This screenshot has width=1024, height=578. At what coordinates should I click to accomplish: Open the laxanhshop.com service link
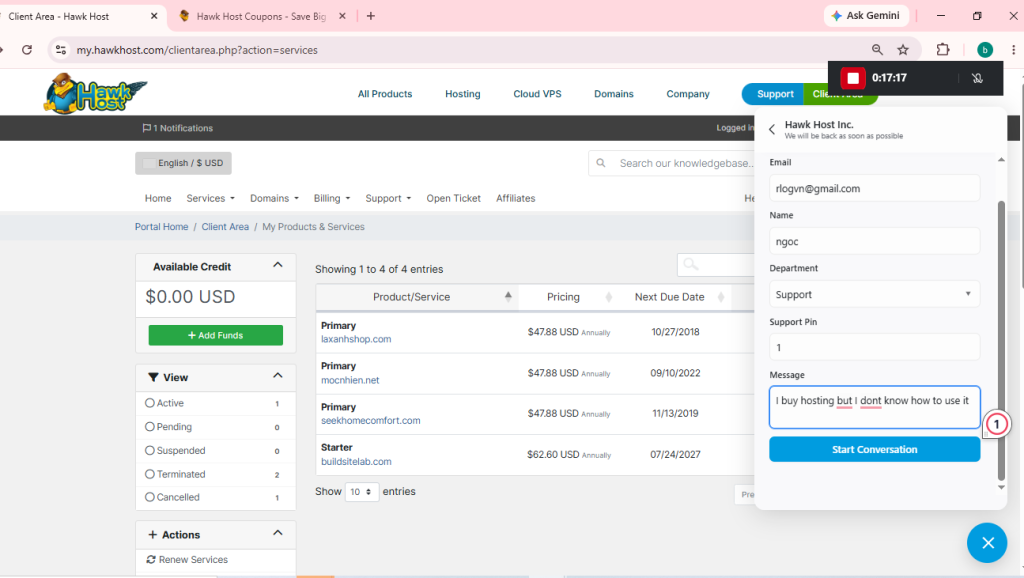pyautogui.click(x=356, y=340)
